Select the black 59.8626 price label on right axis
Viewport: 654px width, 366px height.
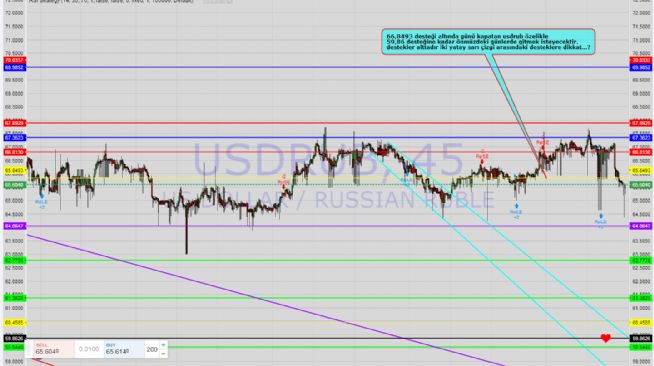(x=641, y=338)
